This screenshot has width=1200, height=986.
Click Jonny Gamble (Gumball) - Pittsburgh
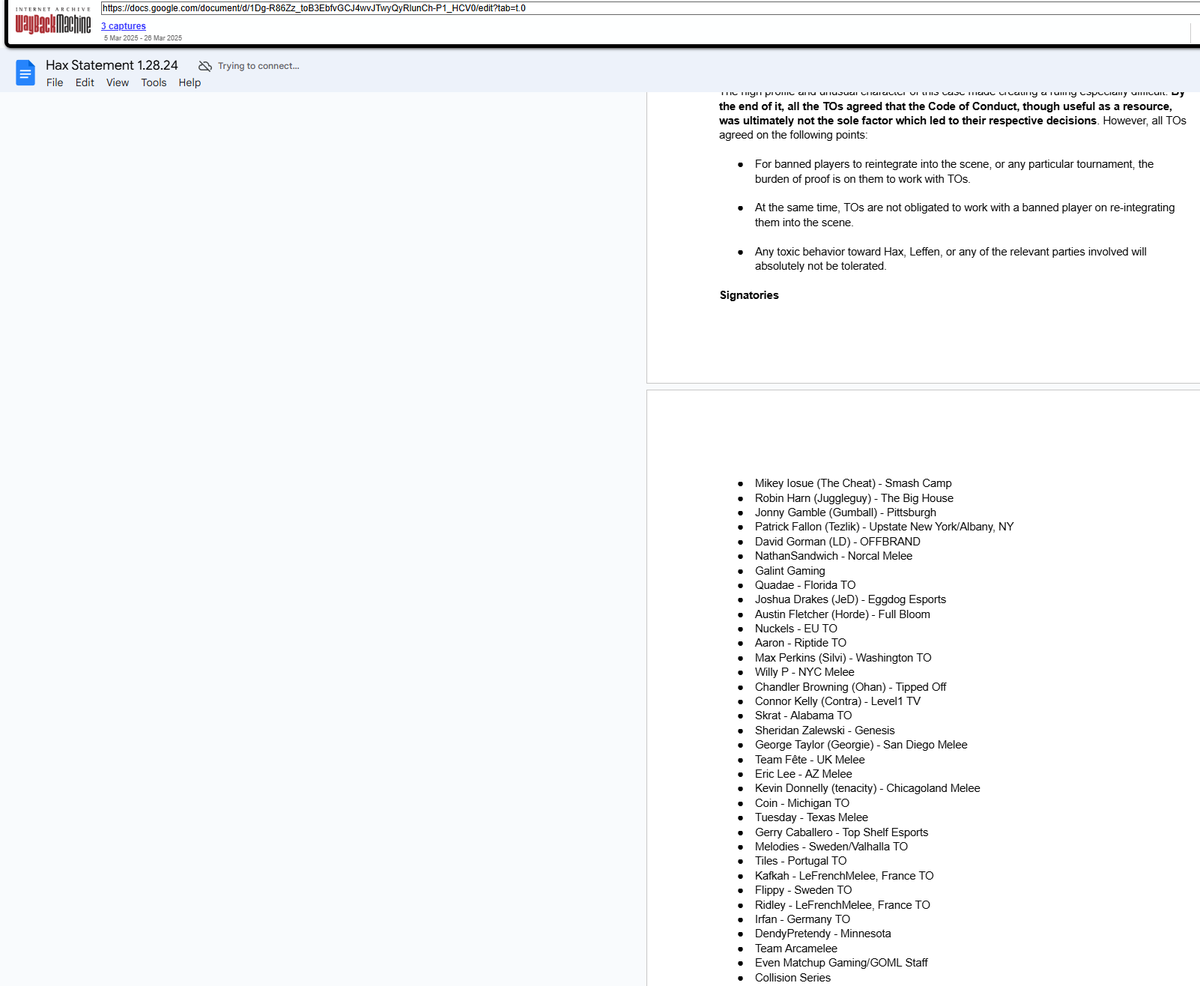click(845, 513)
